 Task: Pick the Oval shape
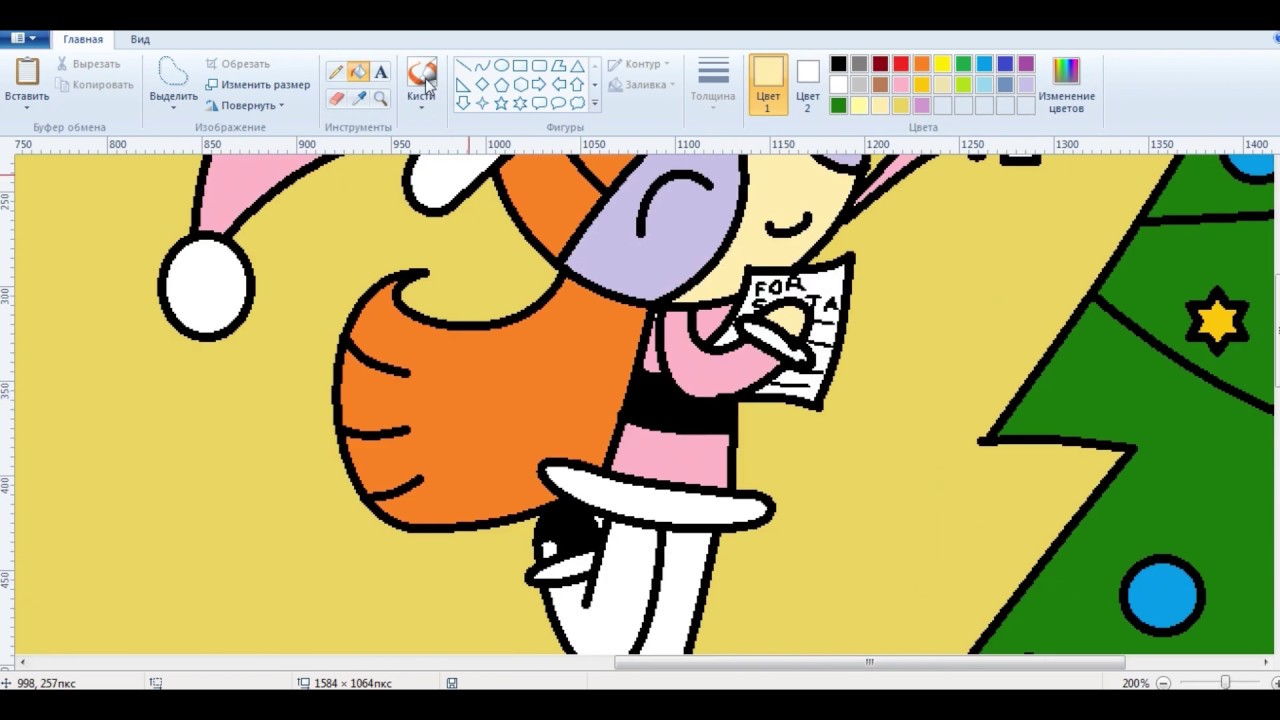(x=501, y=66)
